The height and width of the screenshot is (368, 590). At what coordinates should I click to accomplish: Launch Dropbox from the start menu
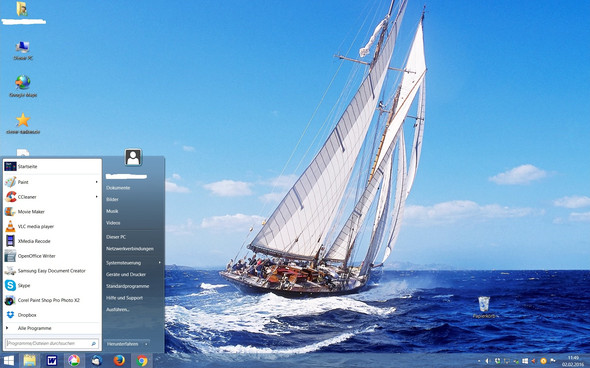click(52, 315)
